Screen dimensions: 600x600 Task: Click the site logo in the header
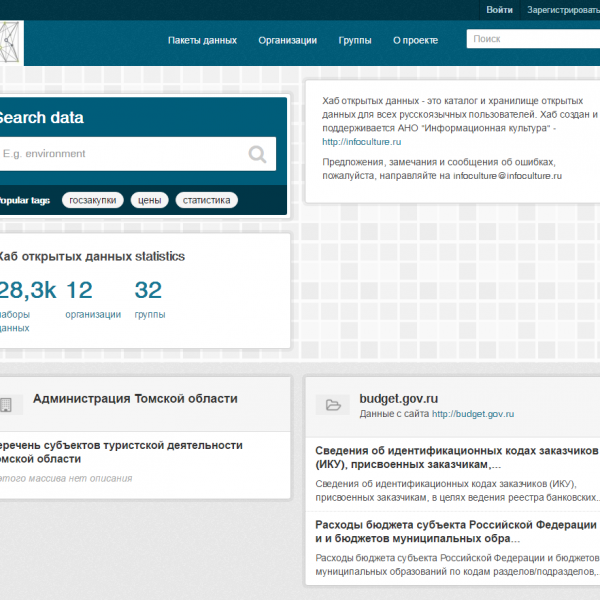[x=11, y=42]
